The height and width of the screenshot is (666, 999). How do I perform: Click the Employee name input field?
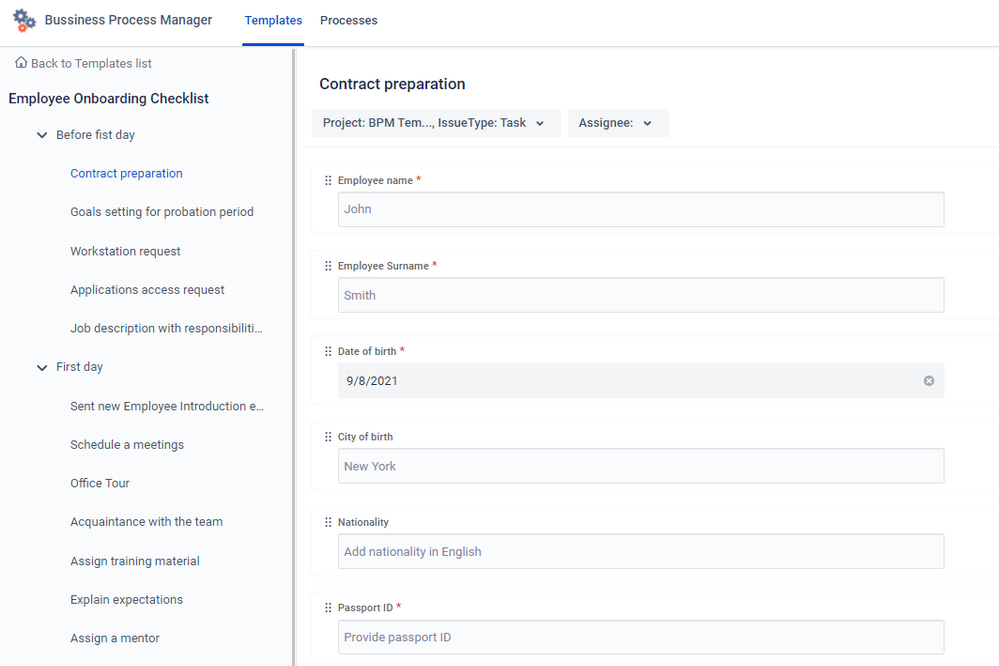click(641, 209)
